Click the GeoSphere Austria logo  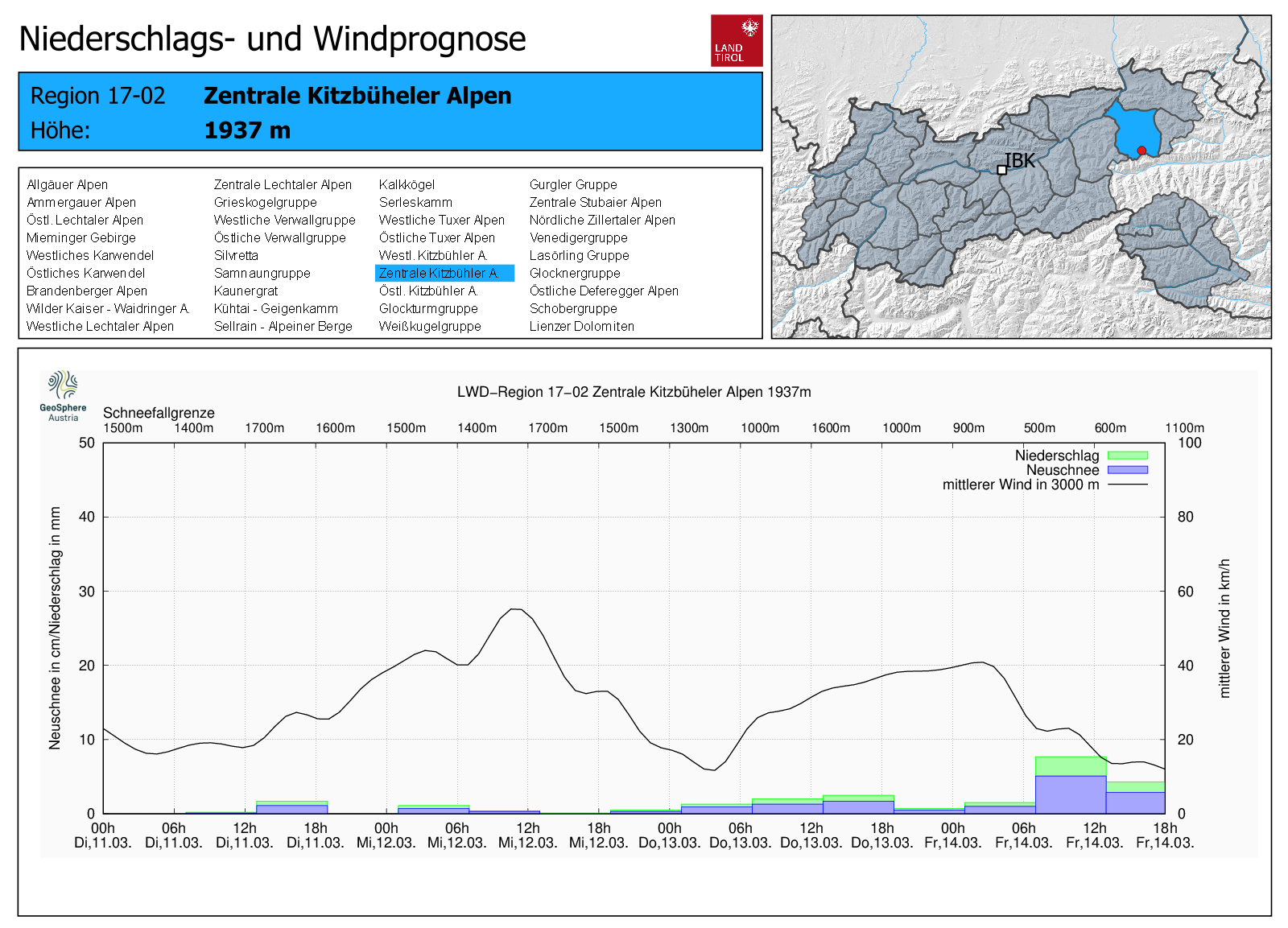point(63,395)
